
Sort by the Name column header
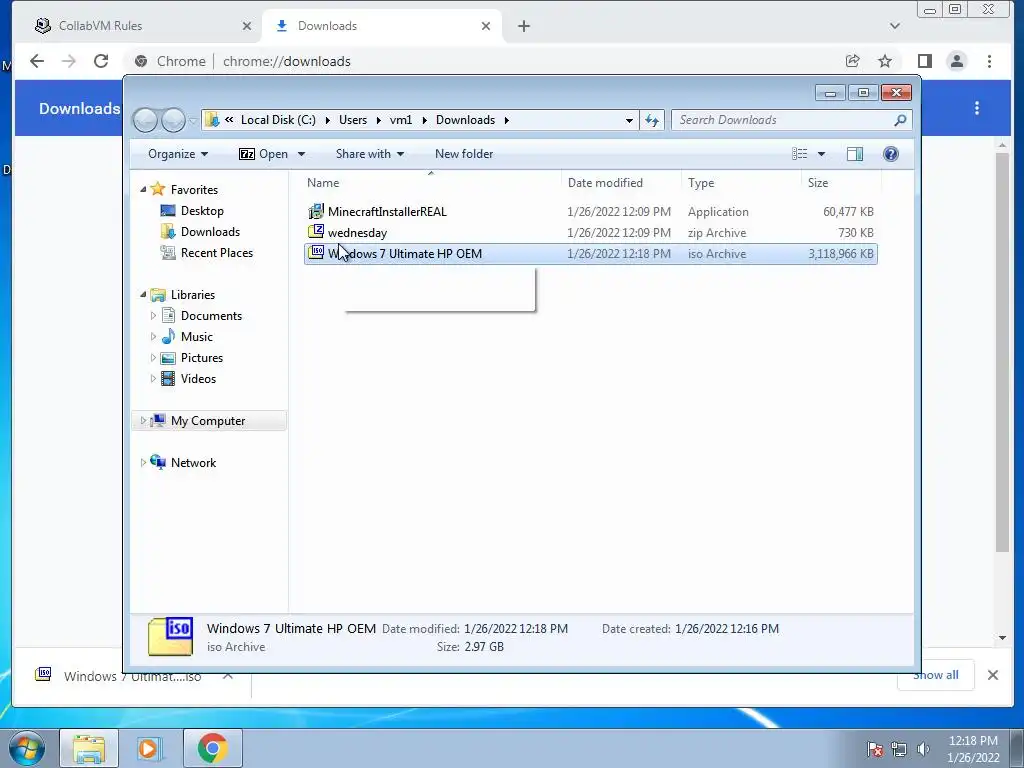click(x=431, y=183)
